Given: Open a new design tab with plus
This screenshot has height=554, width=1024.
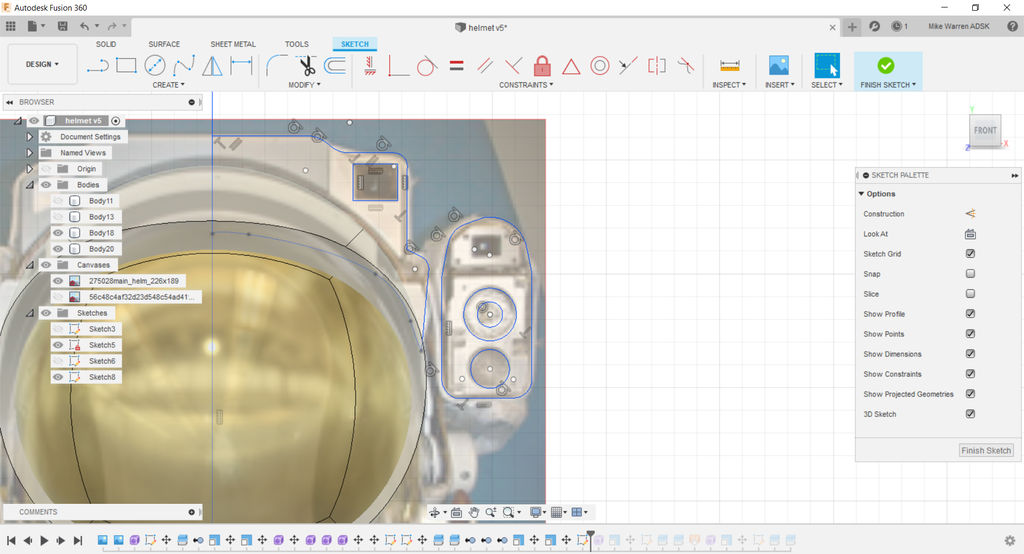Looking at the screenshot, I should [x=852, y=27].
